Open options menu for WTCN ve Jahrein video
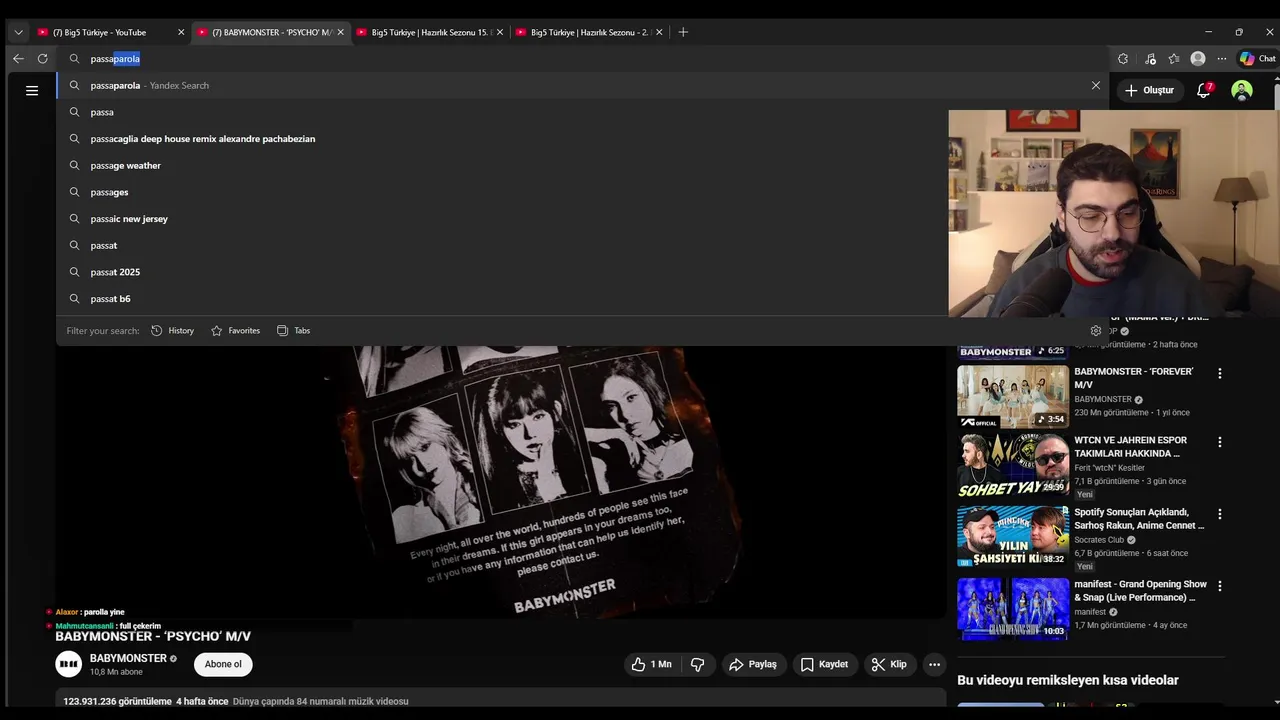This screenshot has width=1280, height=720. [1219, 442]
